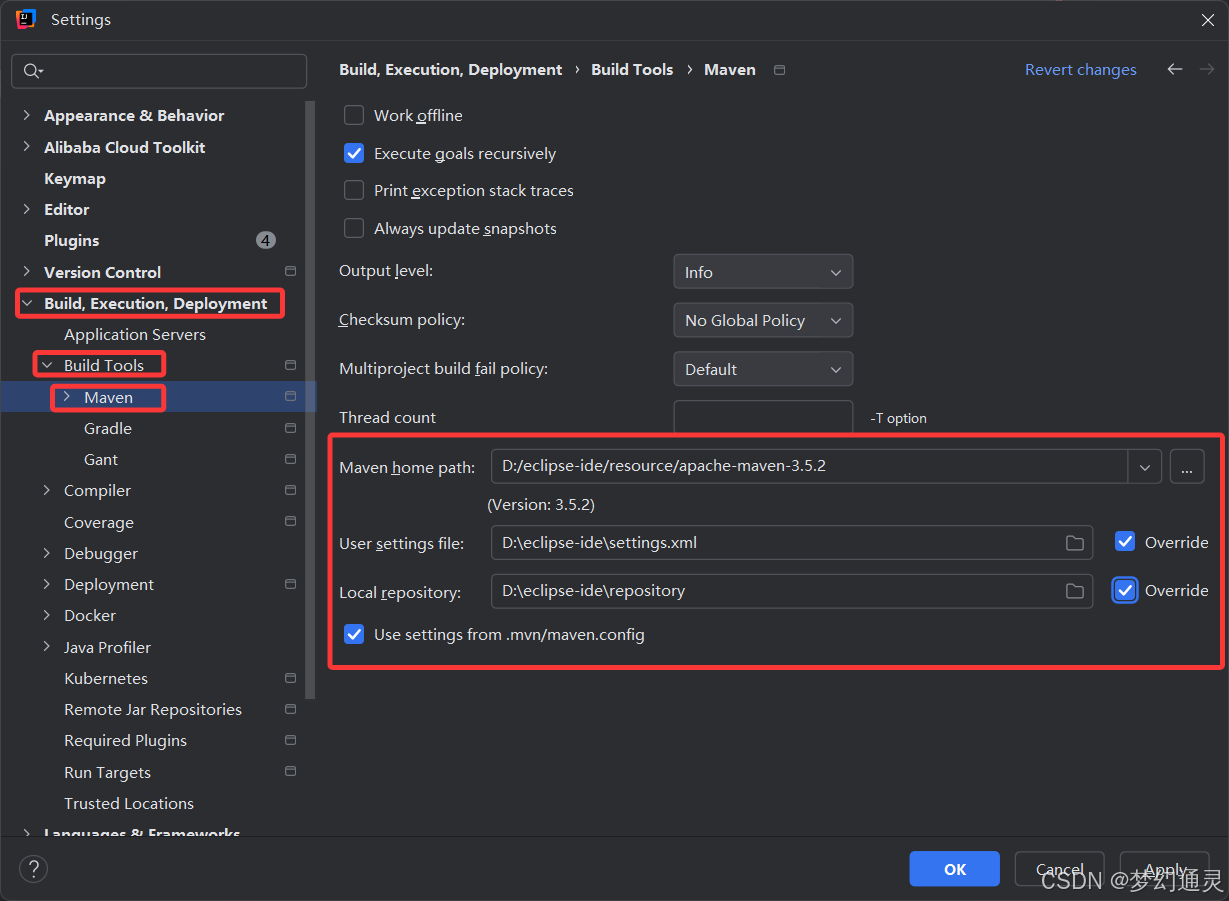1229x901 pixels.
Task: Expand the Editor settings node
Action: point(27,209)
